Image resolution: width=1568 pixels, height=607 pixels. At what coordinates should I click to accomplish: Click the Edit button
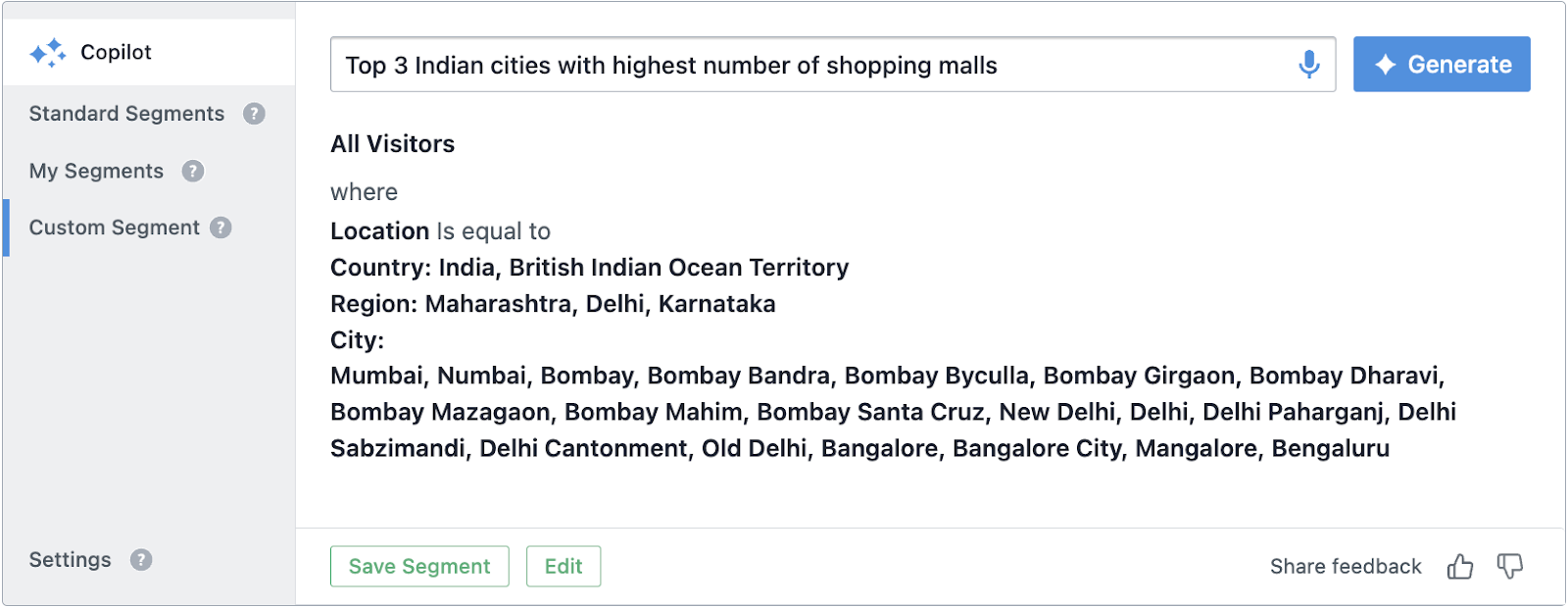pyautogui.click(x=563, y=567)
